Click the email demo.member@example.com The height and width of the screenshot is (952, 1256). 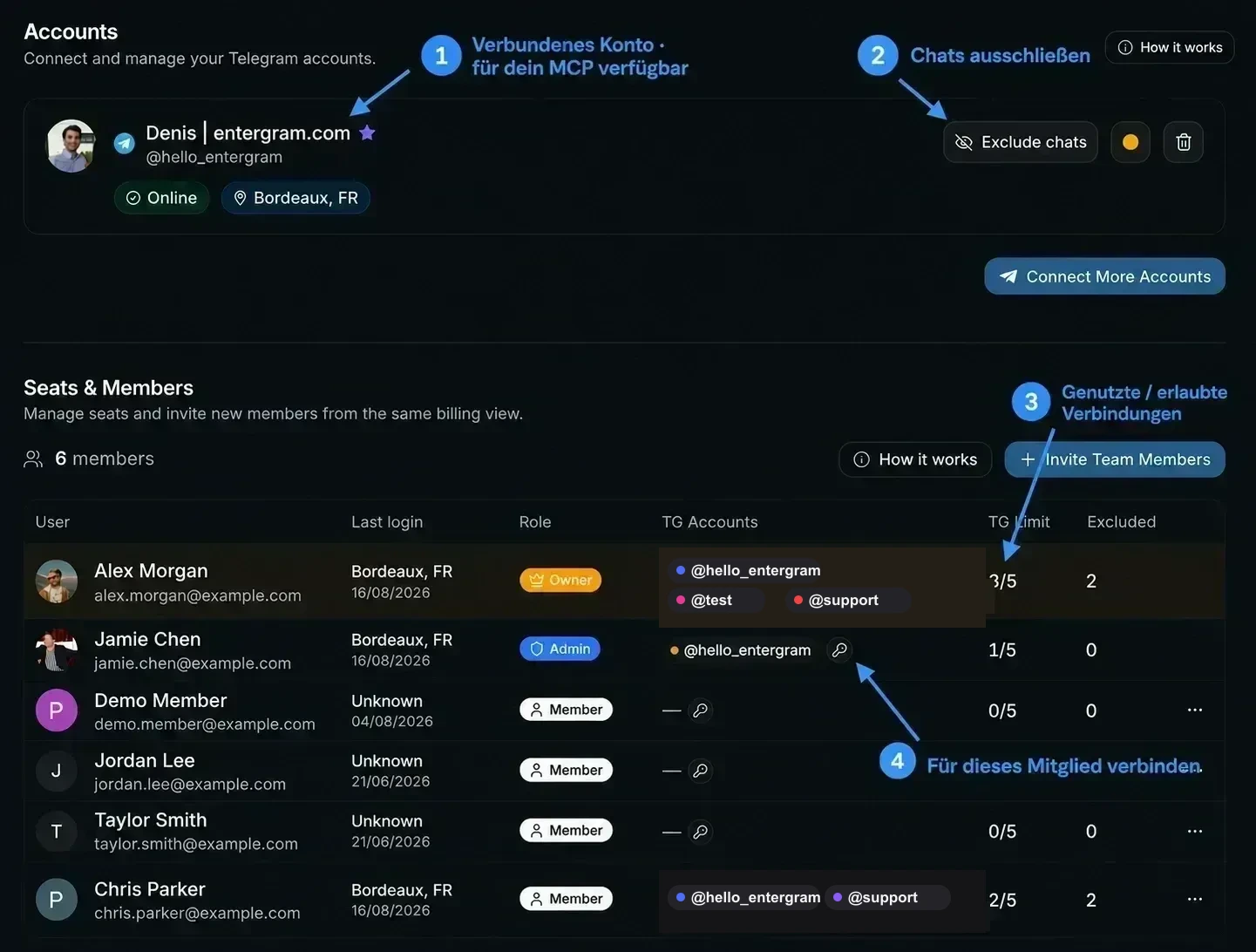click(205, 724)
